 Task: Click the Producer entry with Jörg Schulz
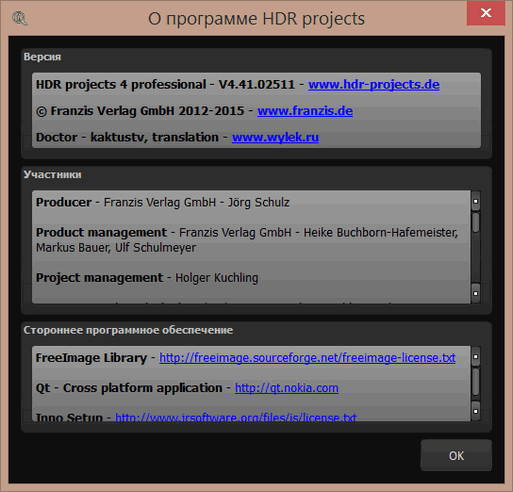click(x=163, y=202)
